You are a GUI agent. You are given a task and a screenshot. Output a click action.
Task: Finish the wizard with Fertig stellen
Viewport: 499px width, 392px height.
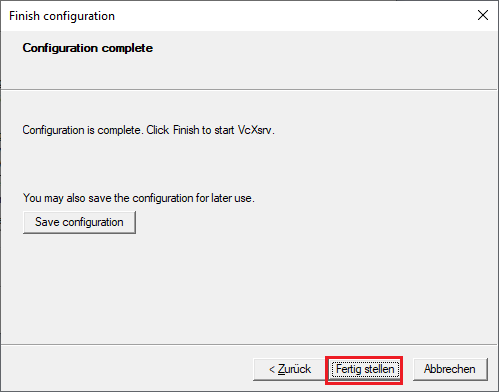coord(365,369)
